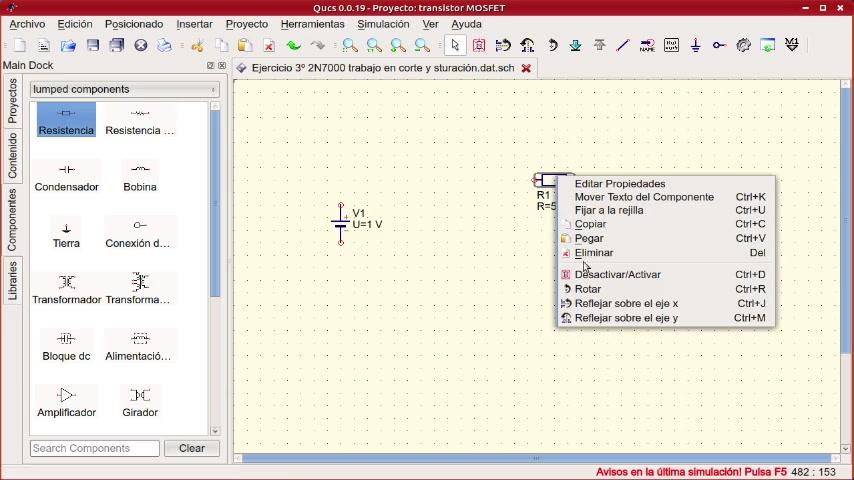Click the Undo green arrow icon
The height and width of the screenshot is (480, 854).
click(293, 45)
